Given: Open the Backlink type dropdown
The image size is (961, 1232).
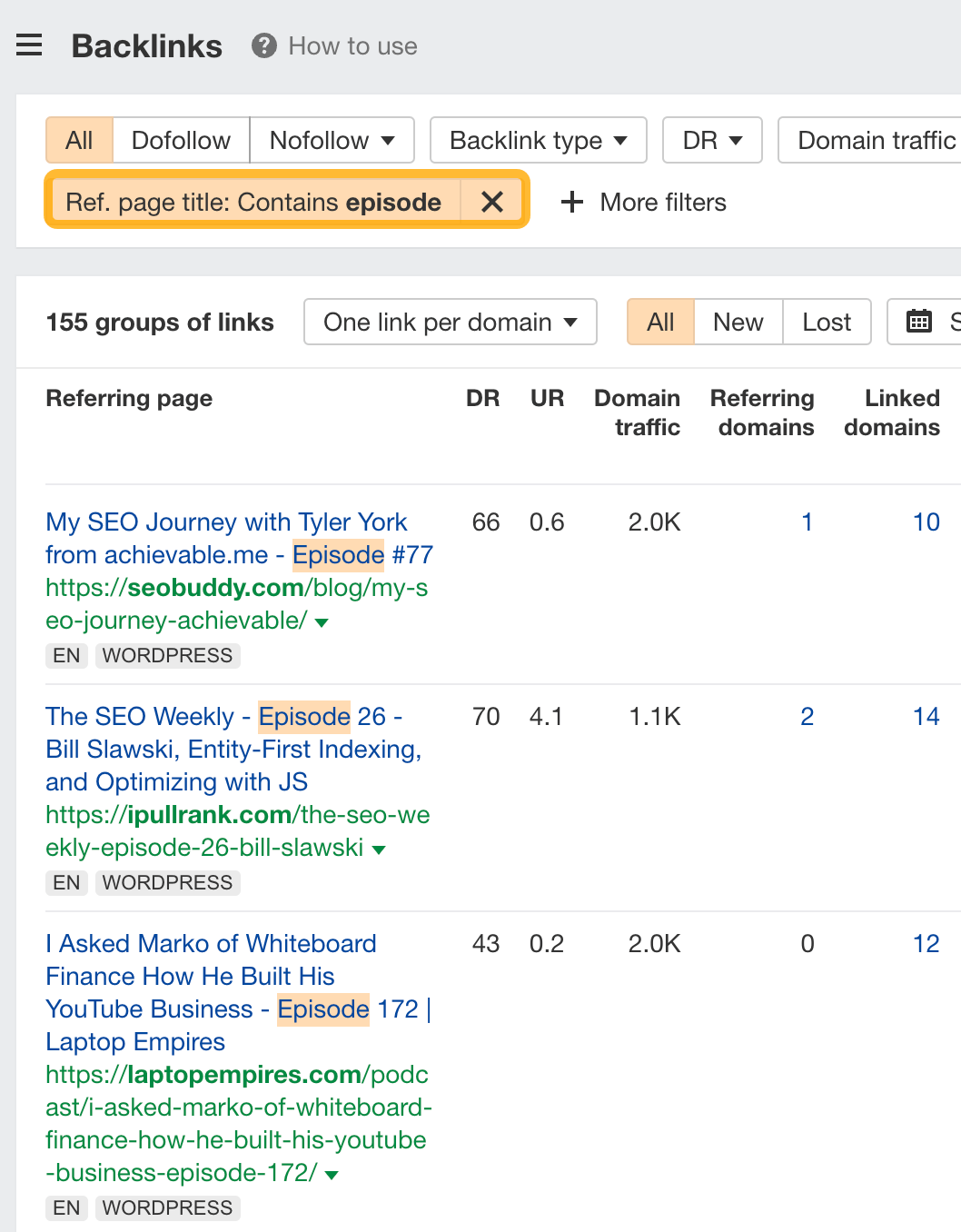Looking at the screenshot, I should click(537, 140).
